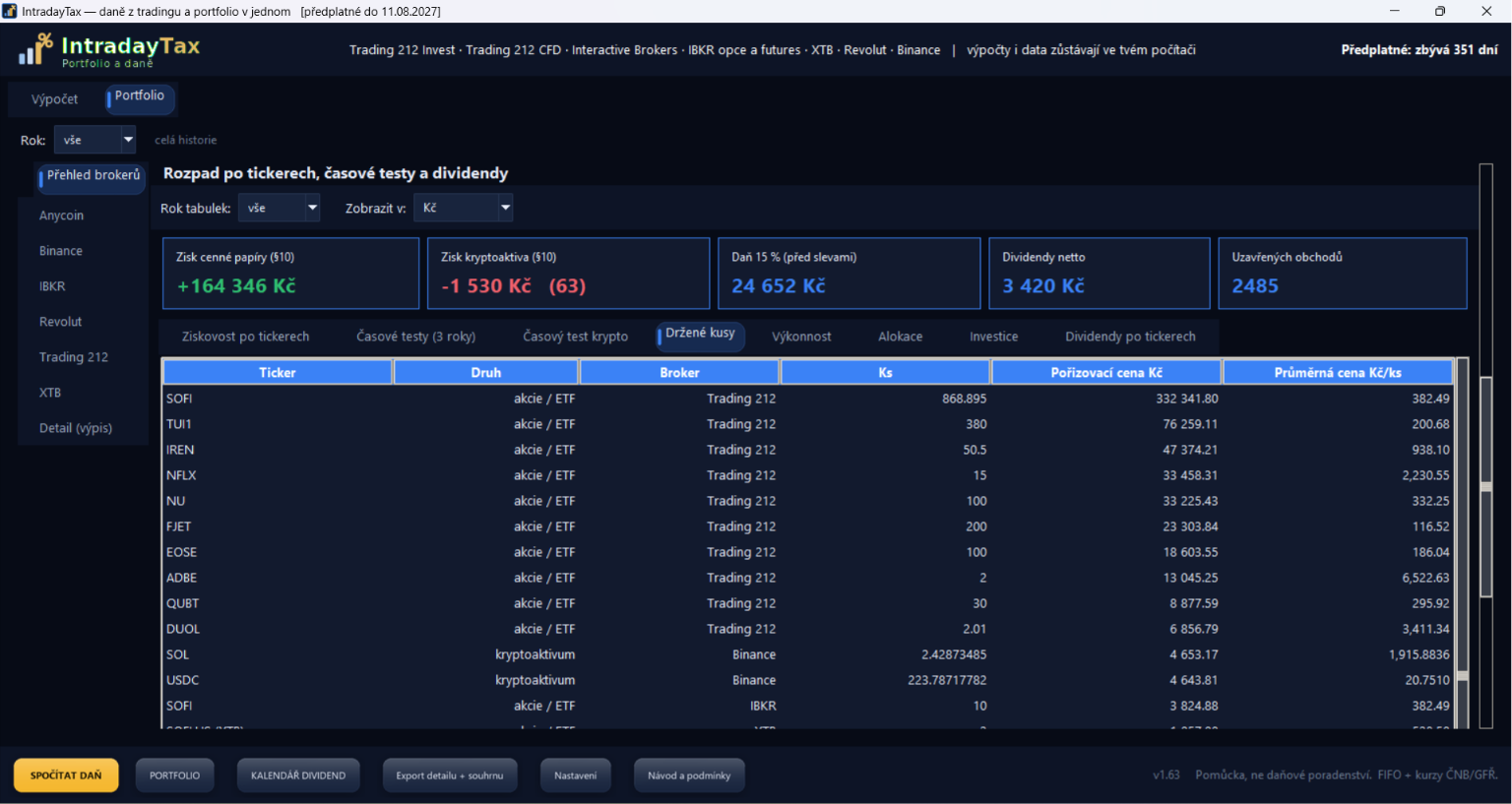This screenshot has width=1512, height=804.
Task: Click the Uzavřených obchodů 2485 card
Action: pos(1343,274)
